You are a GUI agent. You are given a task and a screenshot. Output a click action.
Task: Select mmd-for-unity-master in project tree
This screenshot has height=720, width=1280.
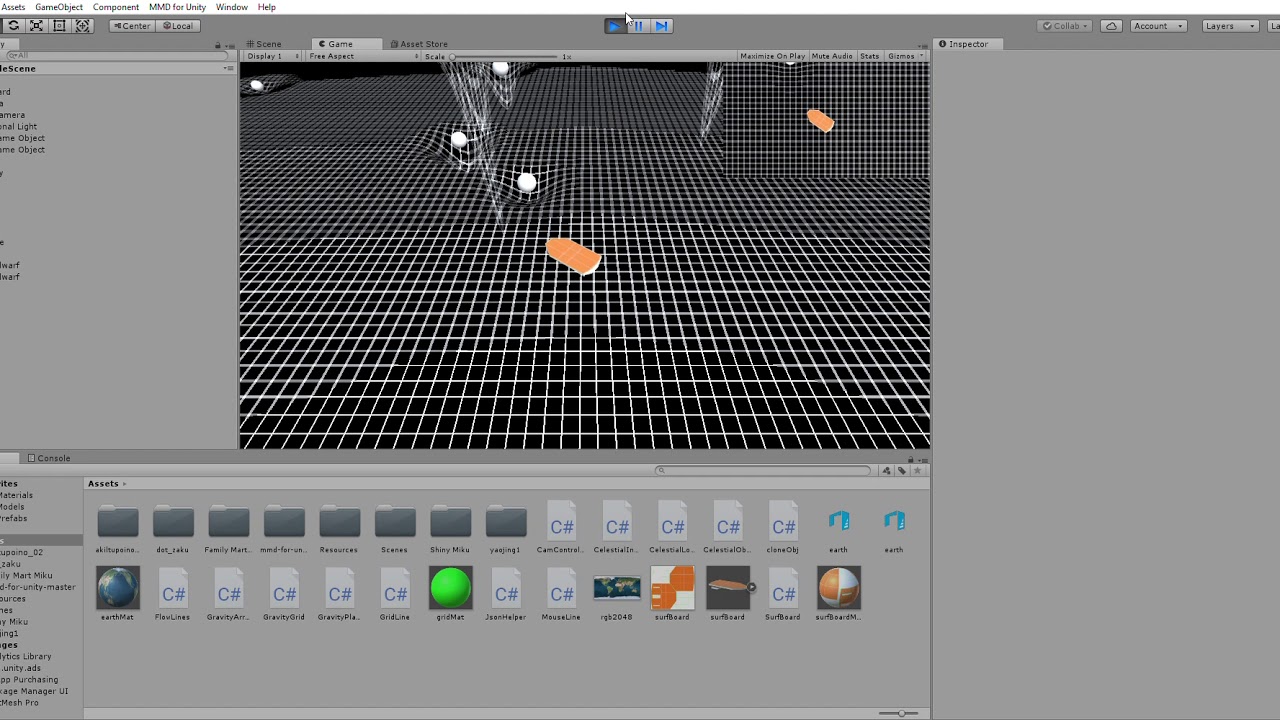[38, 587]
